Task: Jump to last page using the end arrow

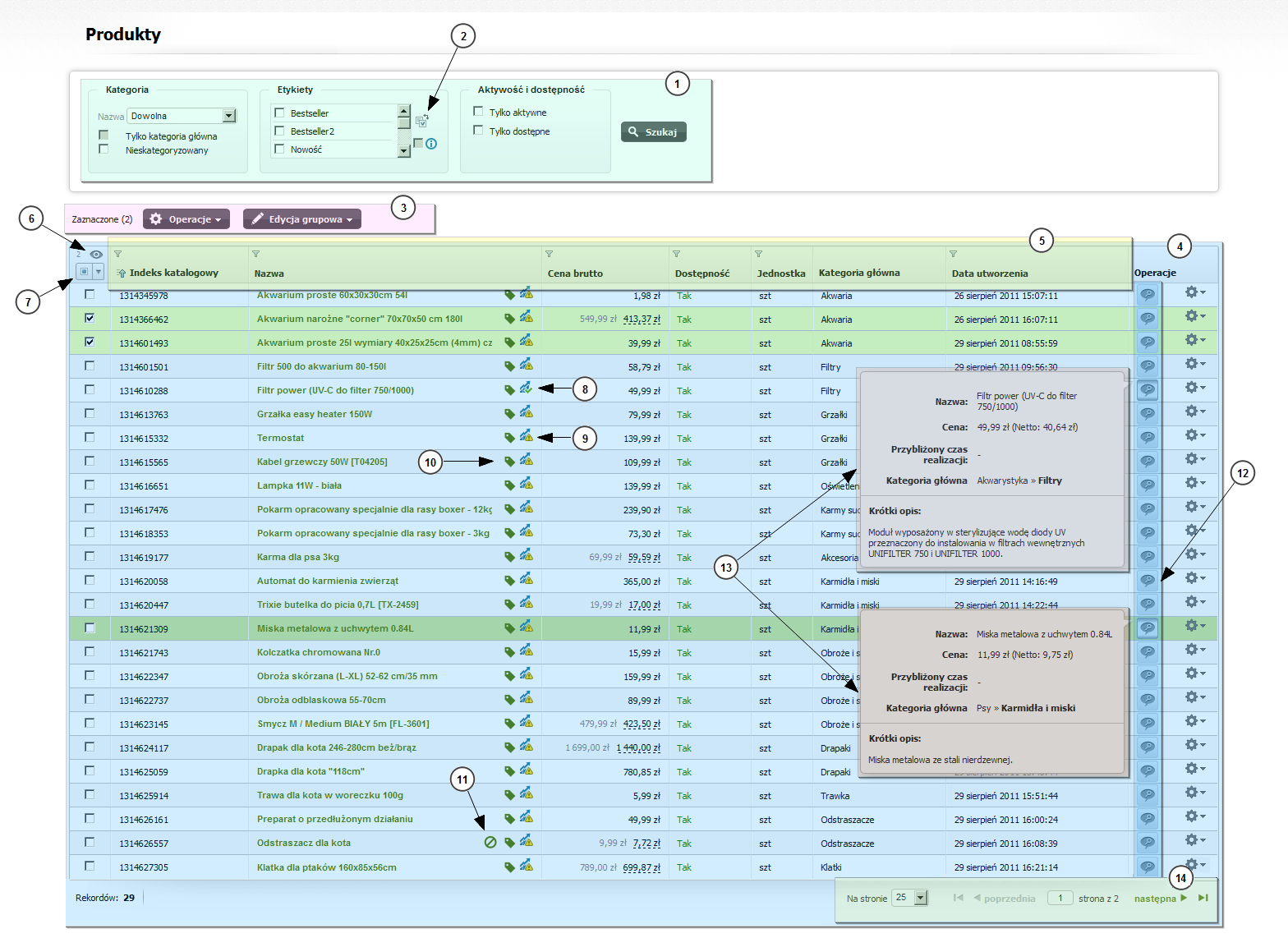Action: pyautogui.click(x=1203, y=898)
